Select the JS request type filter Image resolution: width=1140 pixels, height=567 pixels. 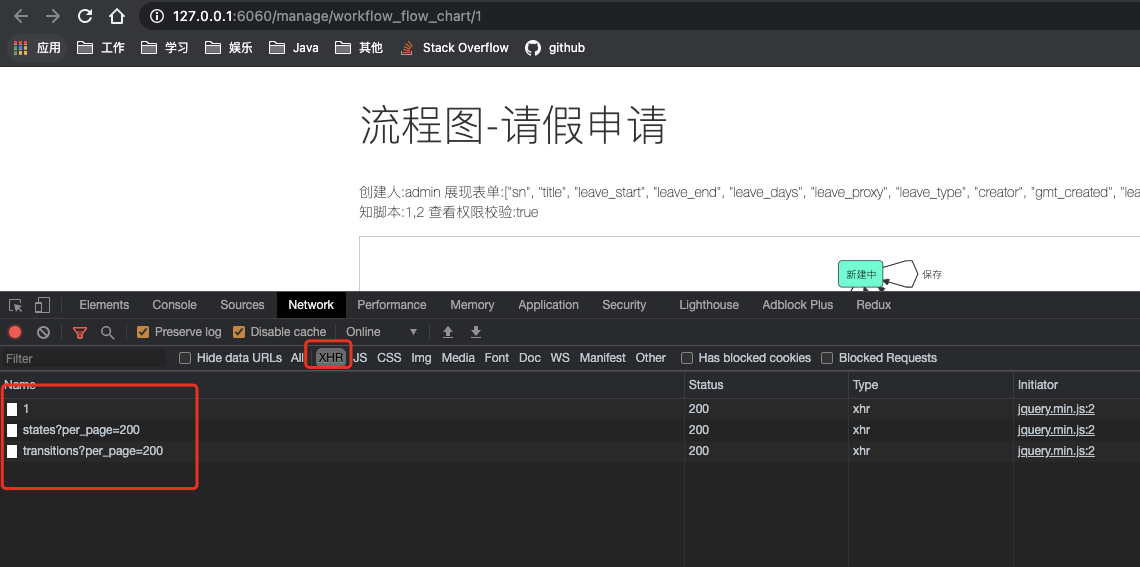pos(361,358)
